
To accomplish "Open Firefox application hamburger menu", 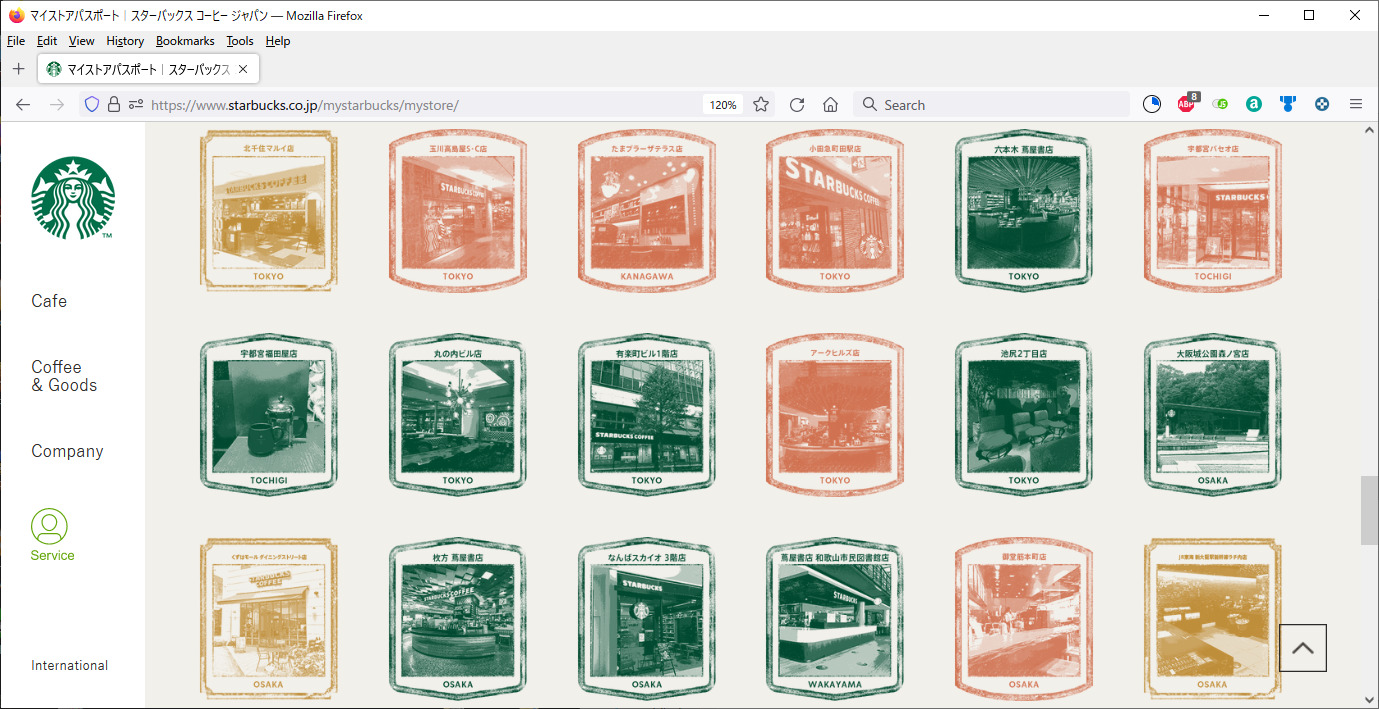I will 1356,105.
